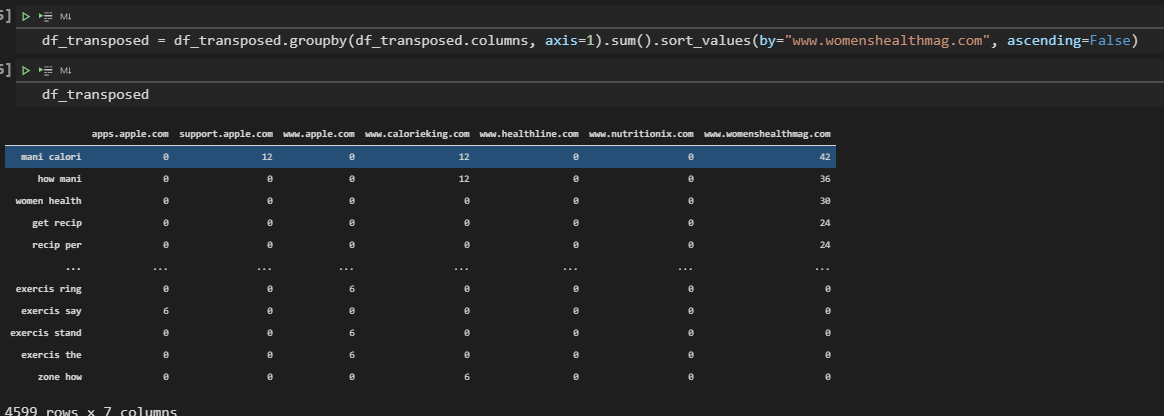Place cursor in the groupby sort_values code line
Screen dimensions: 1164x416
[590, 40]
